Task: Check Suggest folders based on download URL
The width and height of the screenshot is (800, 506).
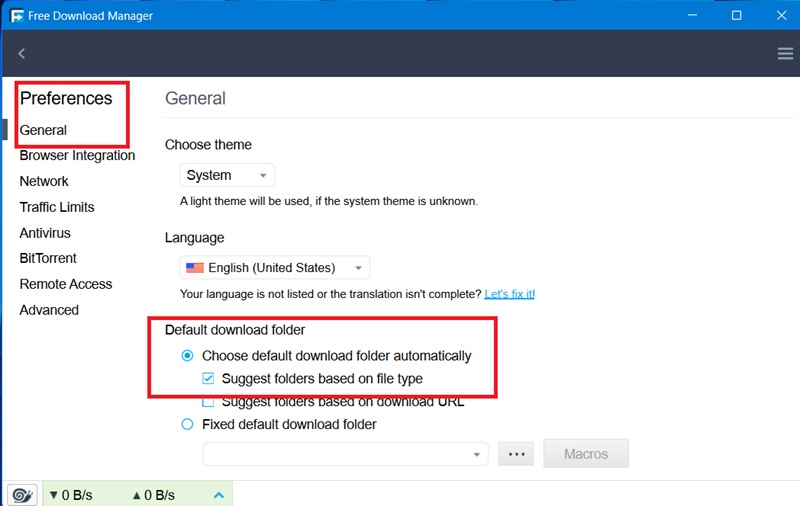Action: click(208, 402)
